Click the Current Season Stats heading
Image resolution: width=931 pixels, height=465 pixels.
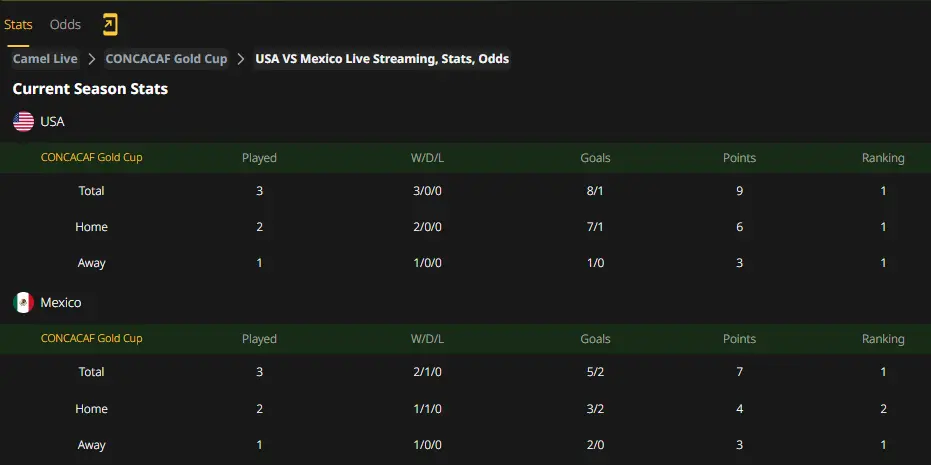[90, 89]
